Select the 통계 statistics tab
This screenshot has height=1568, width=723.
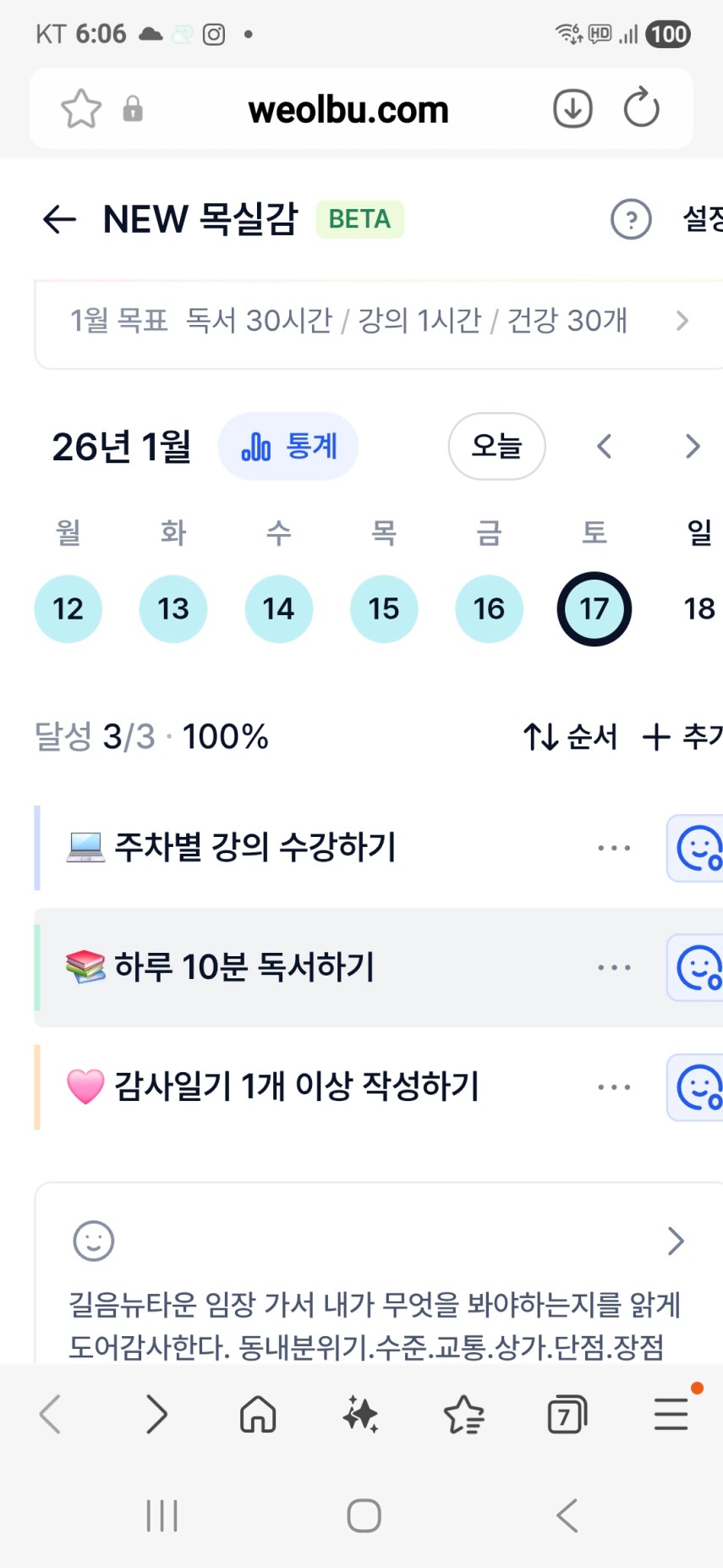tap(288, 446)
